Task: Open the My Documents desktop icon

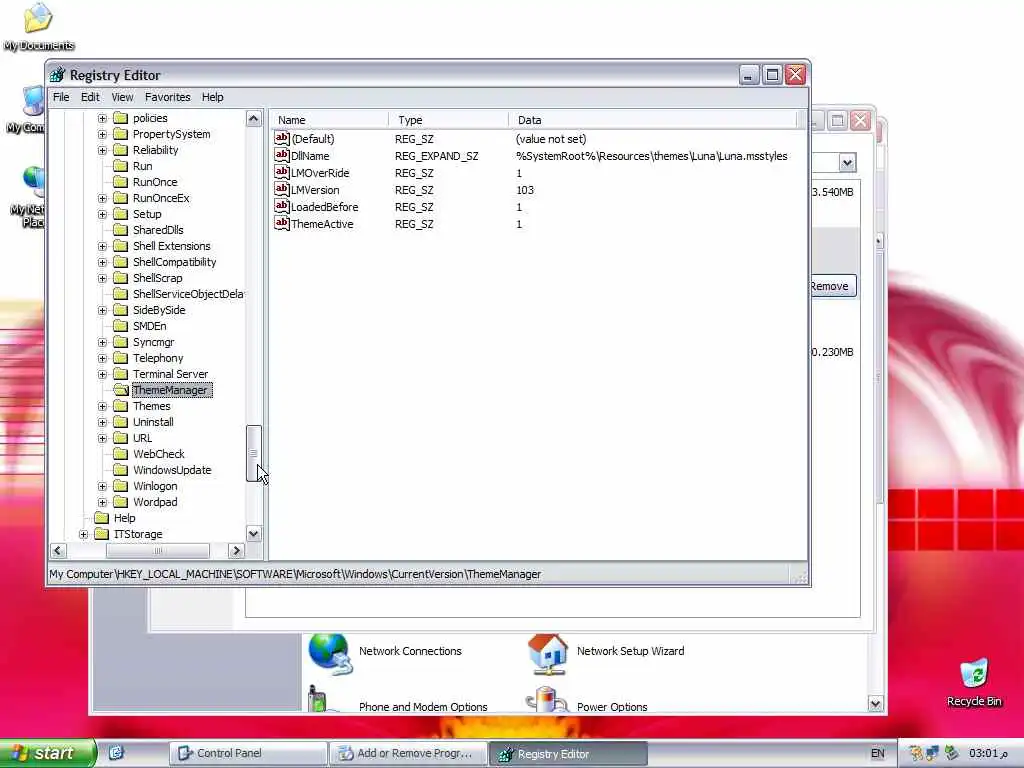Action: [38, 18]
